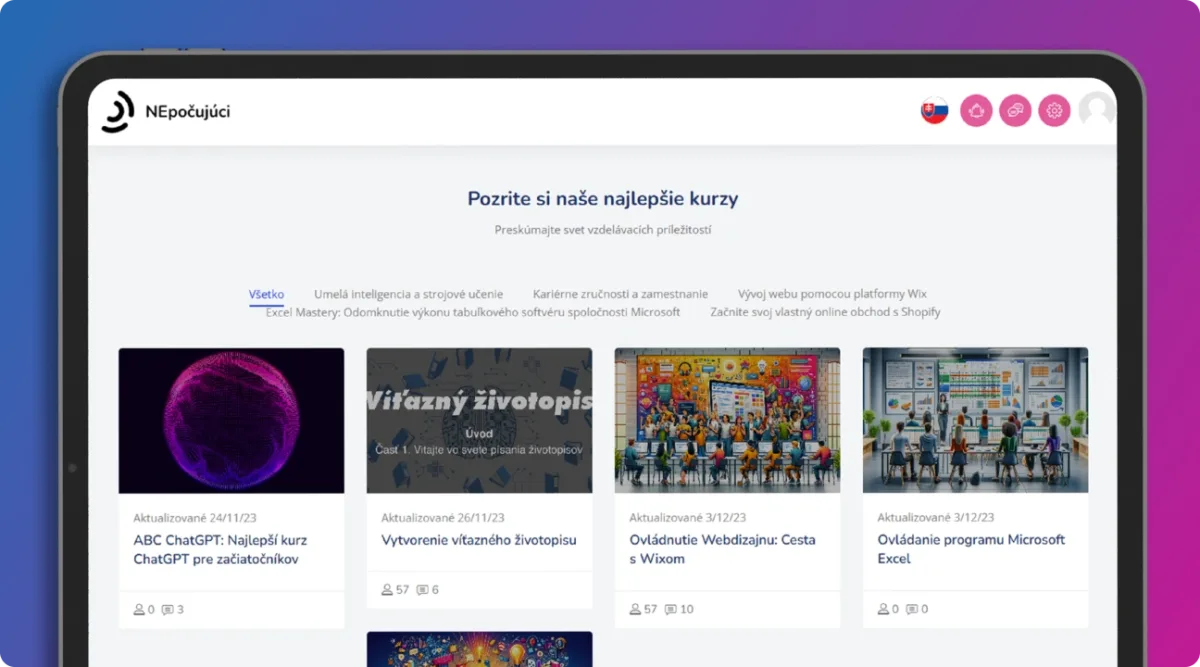Click the purple sphere ChatGPT course thumbnail
1200x667 pixels.
tap(231, 420)
